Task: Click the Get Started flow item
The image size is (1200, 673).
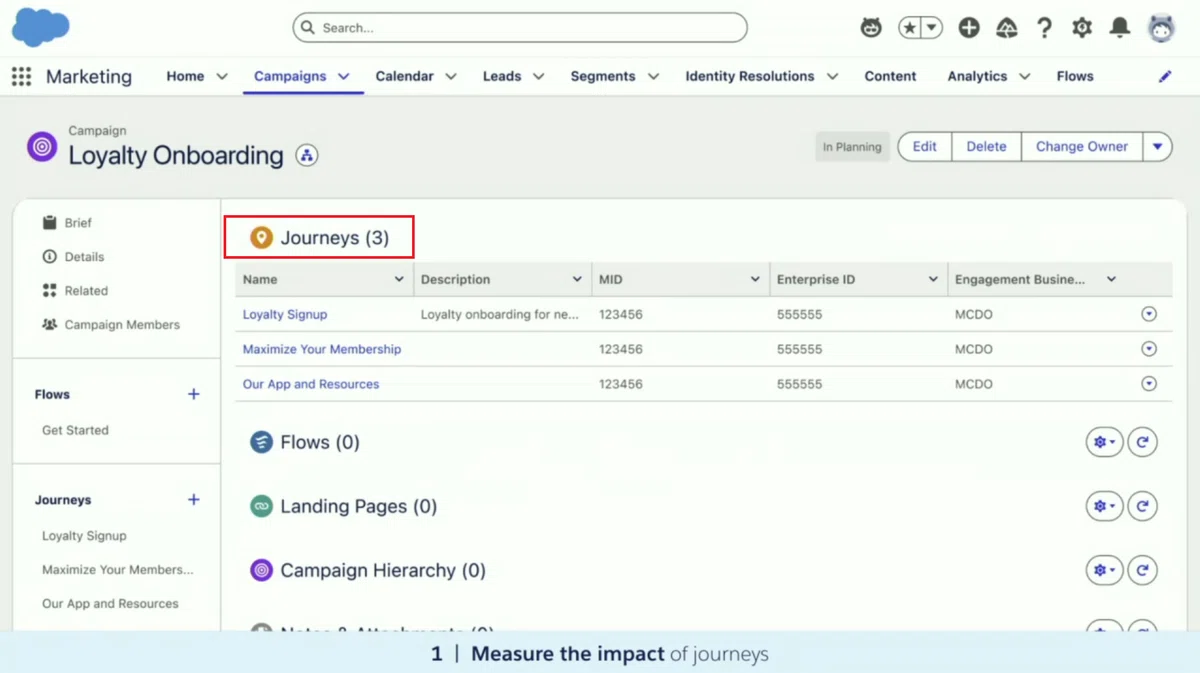Action: pyautogui.click(x=75, y=430)
